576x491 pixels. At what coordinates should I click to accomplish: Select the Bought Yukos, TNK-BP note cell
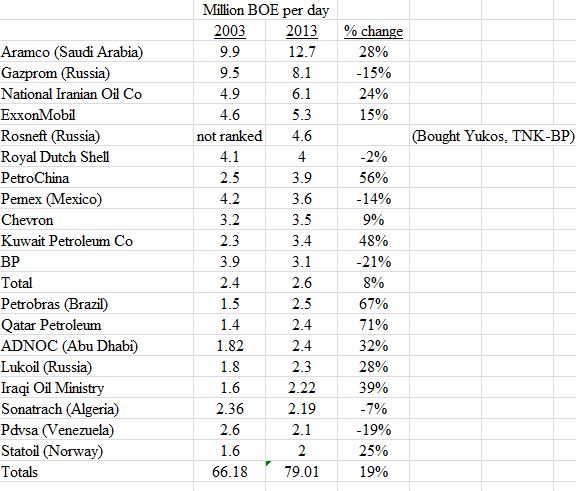tap(493, 136)
